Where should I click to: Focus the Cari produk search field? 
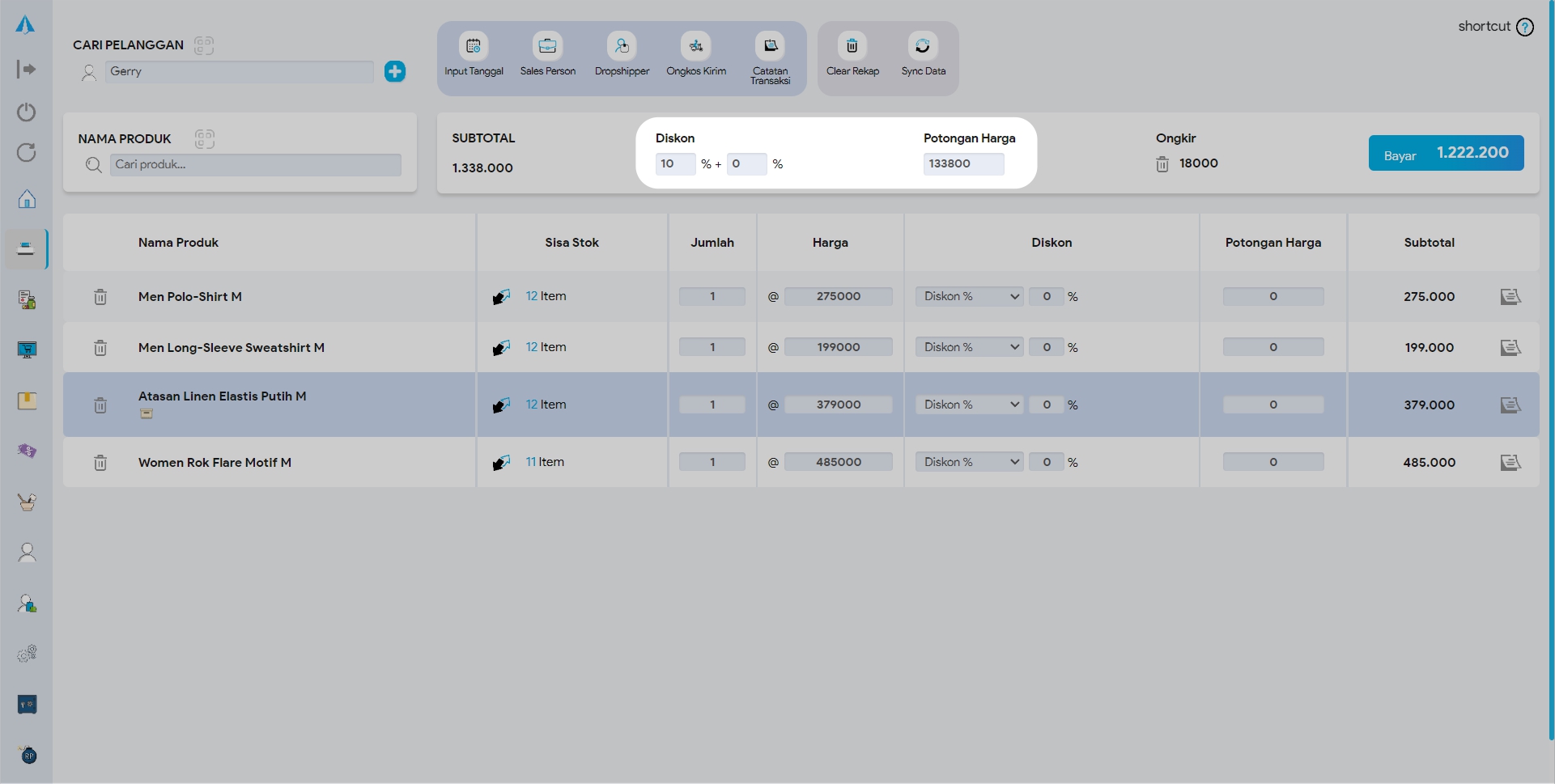pyautogui.click(x=255, y=165)
